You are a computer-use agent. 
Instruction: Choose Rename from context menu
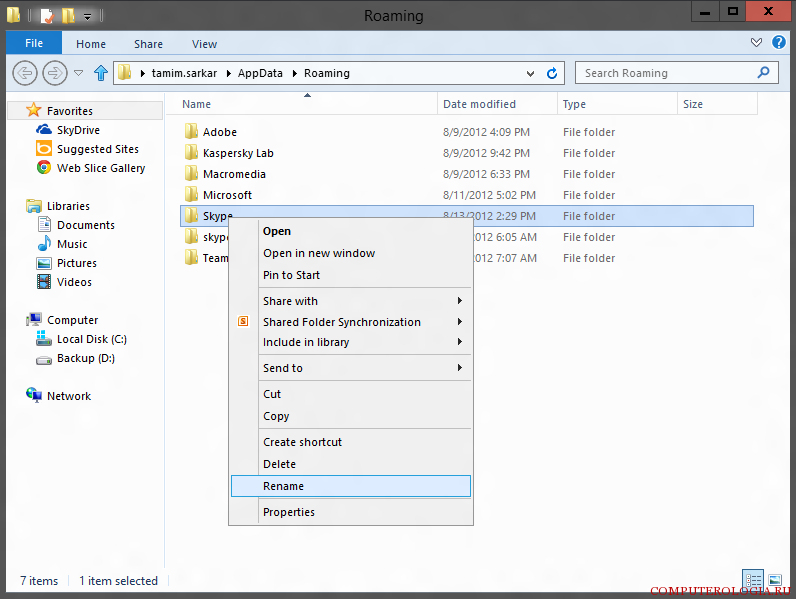(351, 486)
